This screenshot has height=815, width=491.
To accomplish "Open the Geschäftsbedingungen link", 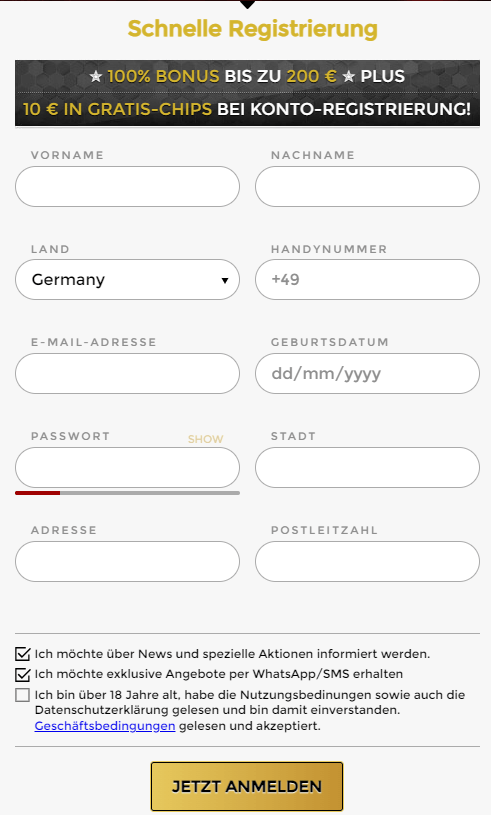I will (105, 726).
